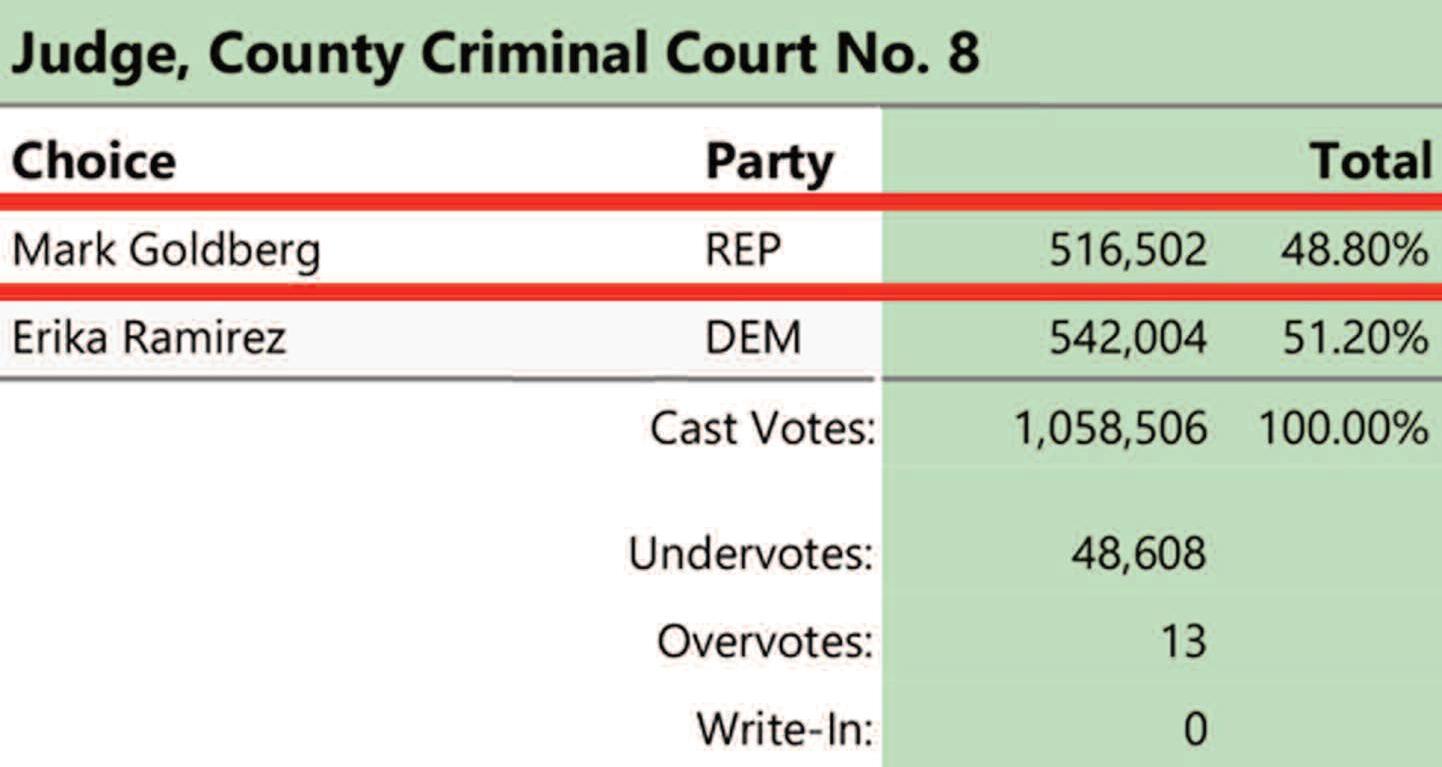The image size is (1442, 767).
Task: Click the overvotes count 13
Action: [x=1182, y=641]
